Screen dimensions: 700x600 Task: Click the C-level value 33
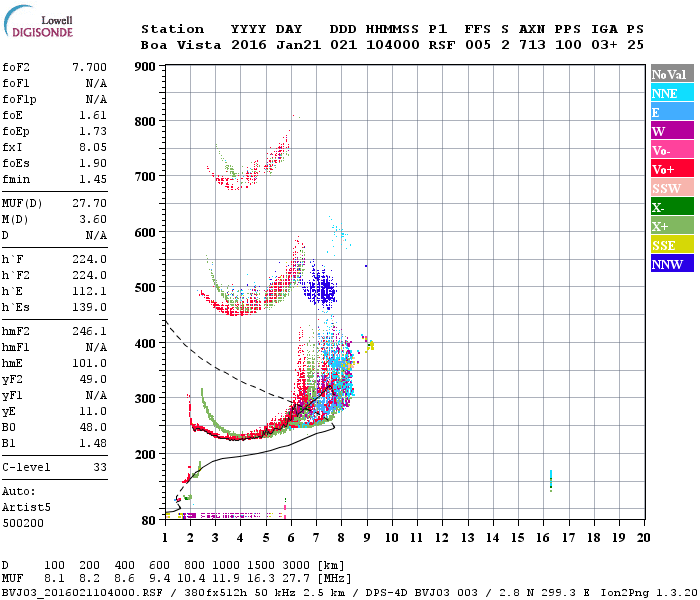click(x=100, y=467)
